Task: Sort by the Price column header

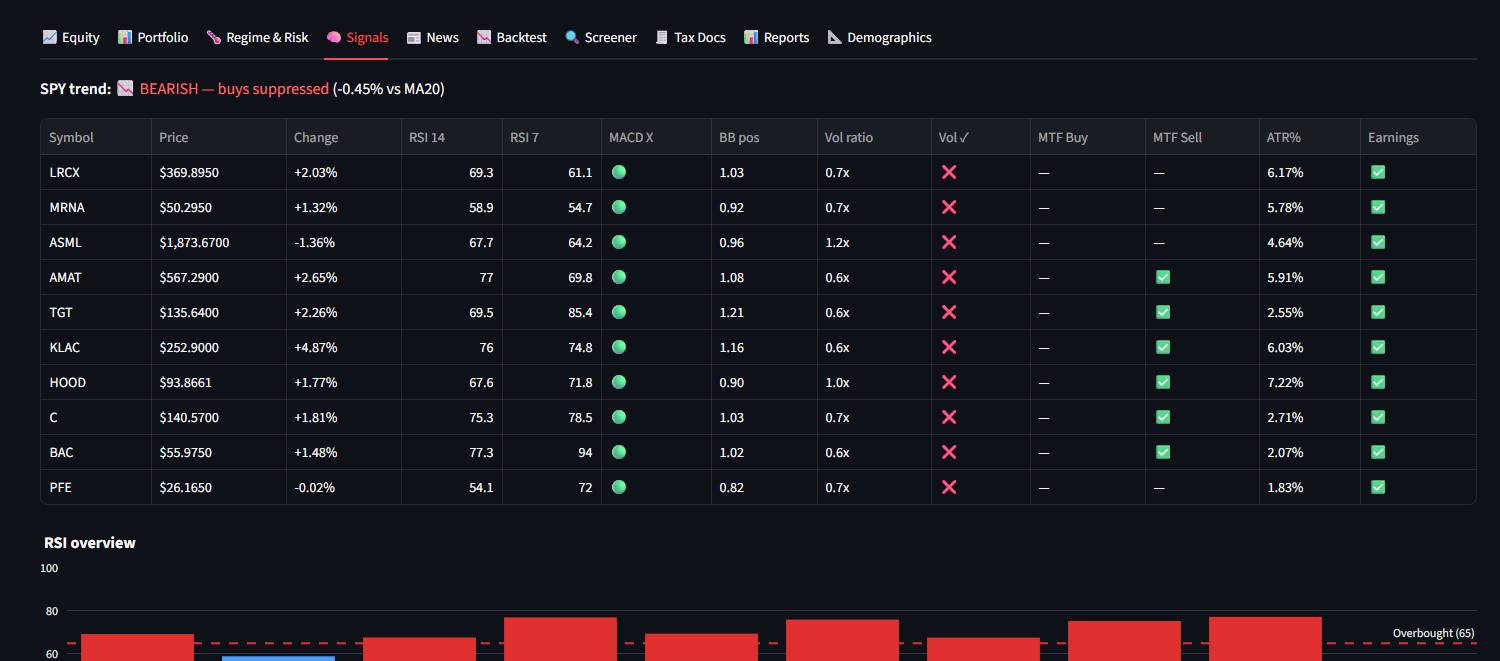Action: [x=218, y=137]
